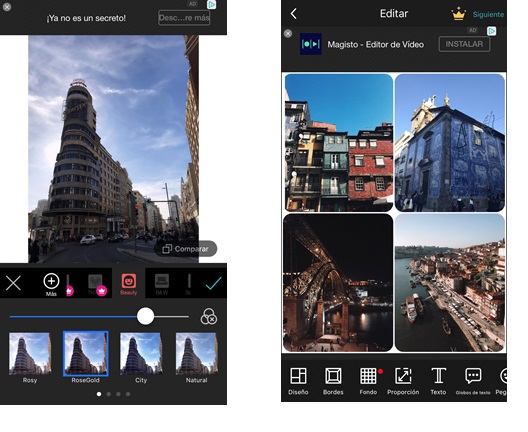Select the Texto text tool

(438, 381)
